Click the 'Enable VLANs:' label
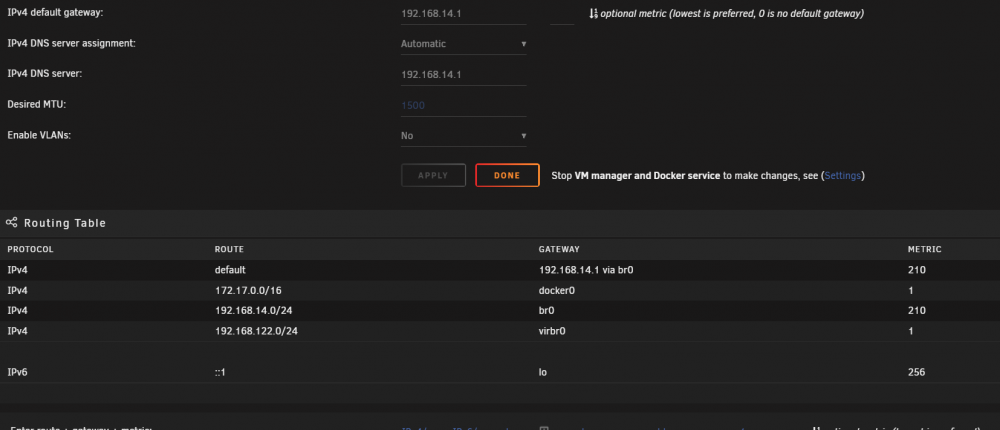The image size is (1000, 430). pyautogui.click(x=39, y=135)
